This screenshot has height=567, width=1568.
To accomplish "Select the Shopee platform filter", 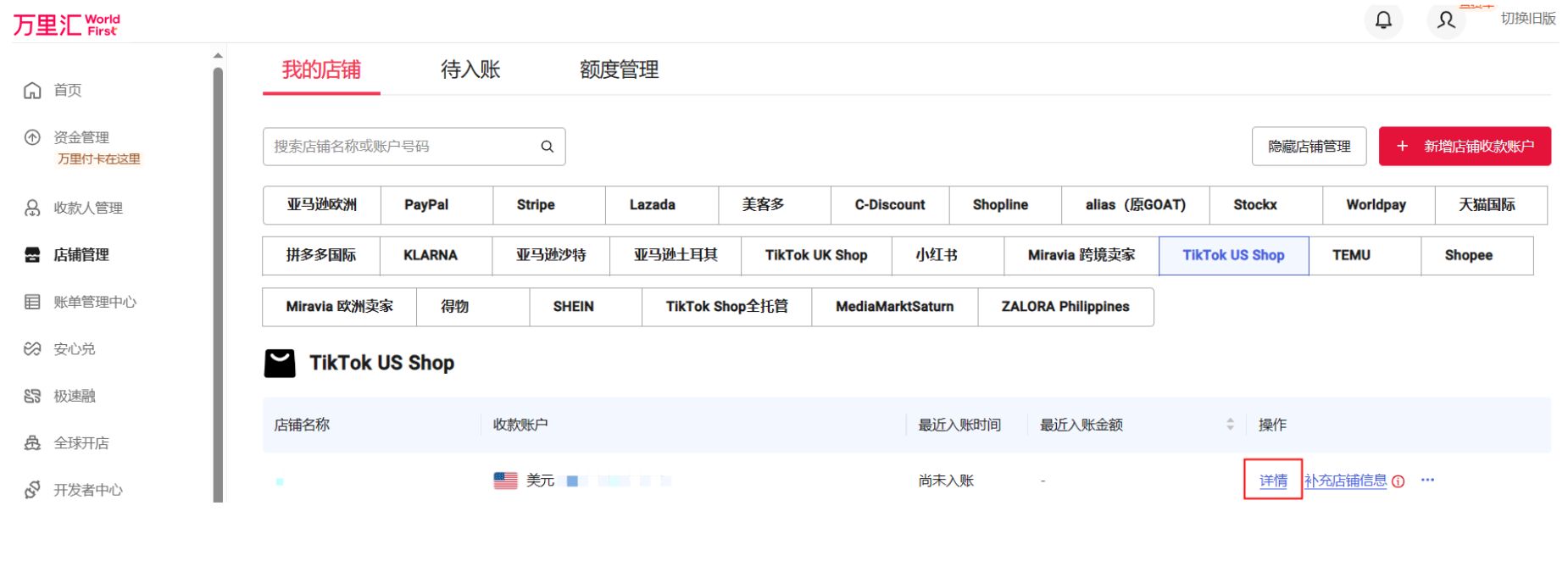I will [1468, 255].
